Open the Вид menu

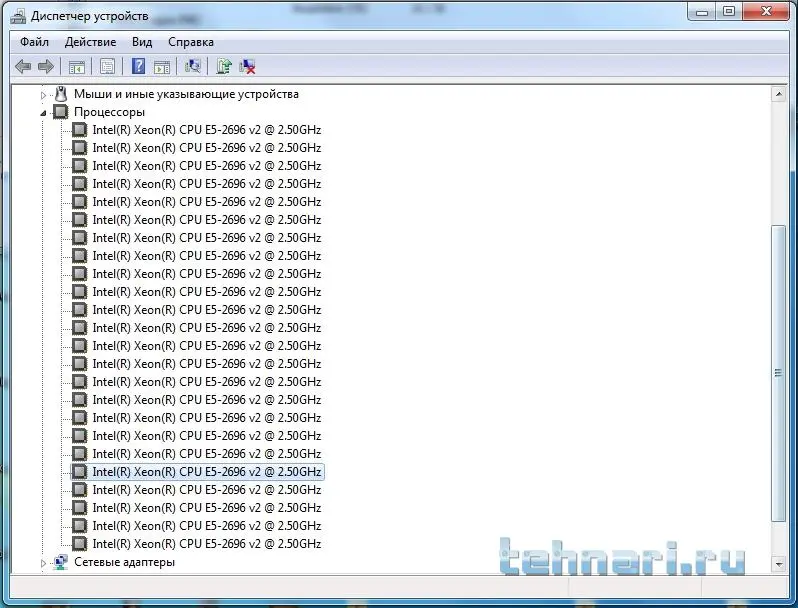pyautogui.click(x=142, y=42)
